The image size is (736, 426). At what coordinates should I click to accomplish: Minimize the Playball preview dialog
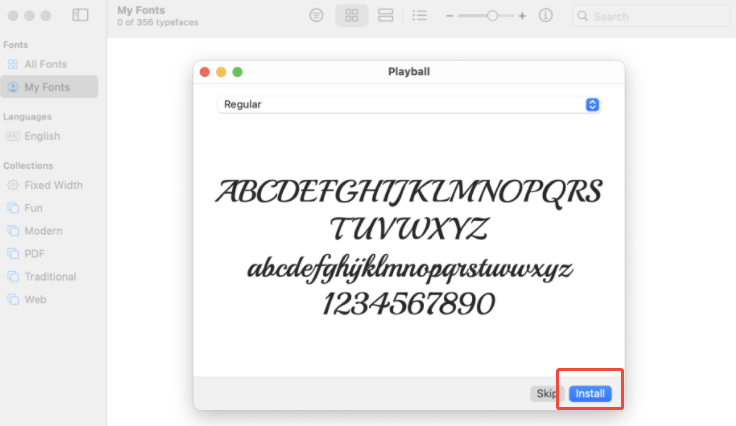tap(221, 72)
